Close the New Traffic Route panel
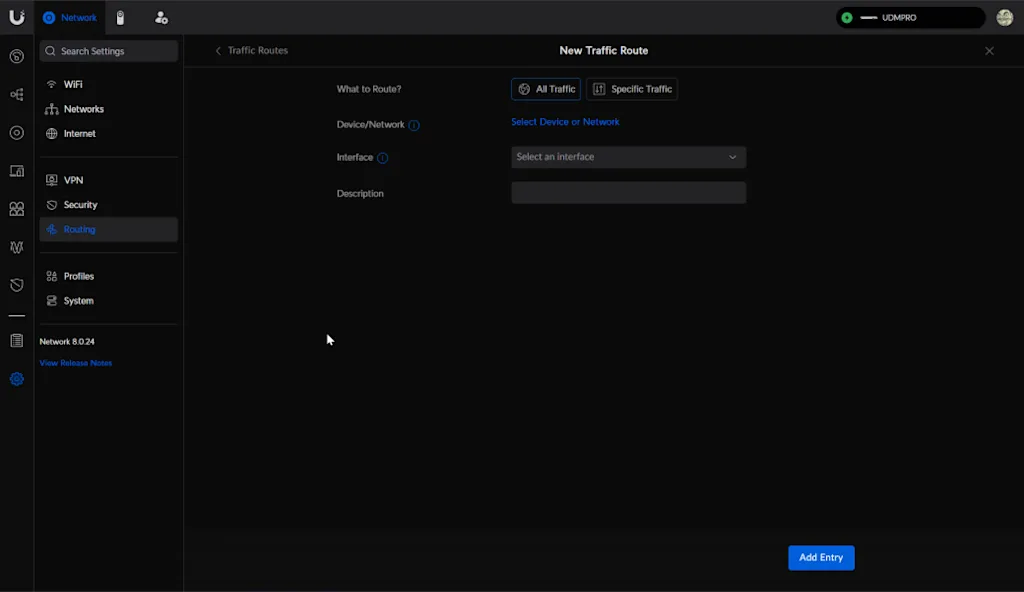 point(989,51)
